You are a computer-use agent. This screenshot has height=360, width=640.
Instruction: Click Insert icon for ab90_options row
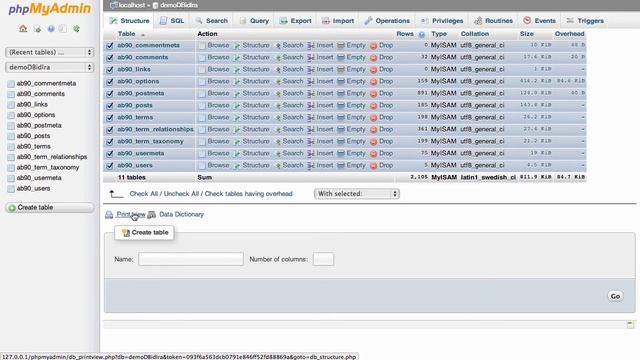click(311, 82)
